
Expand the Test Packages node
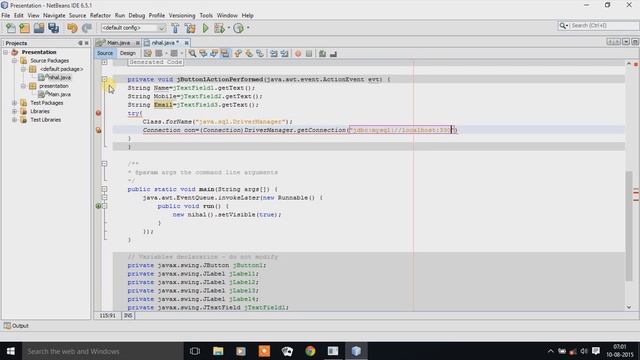14,103
